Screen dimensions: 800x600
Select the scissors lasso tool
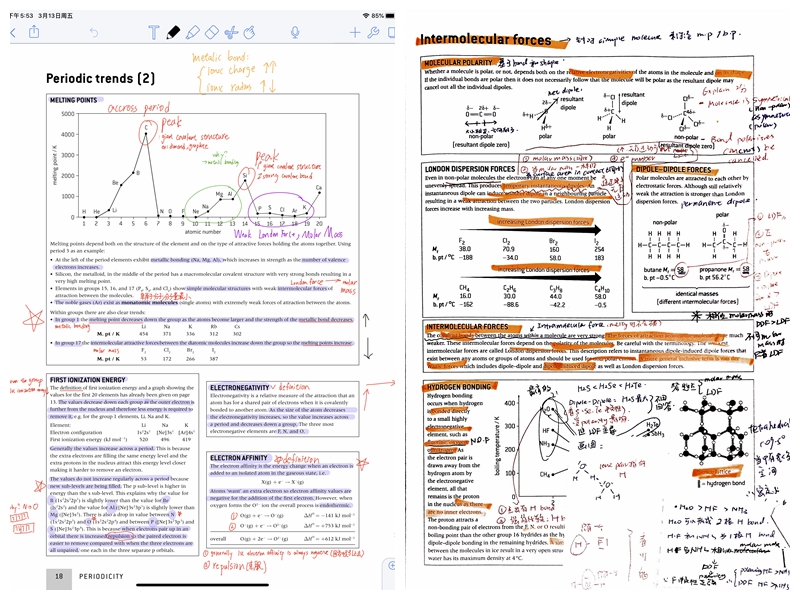point(231,33)
